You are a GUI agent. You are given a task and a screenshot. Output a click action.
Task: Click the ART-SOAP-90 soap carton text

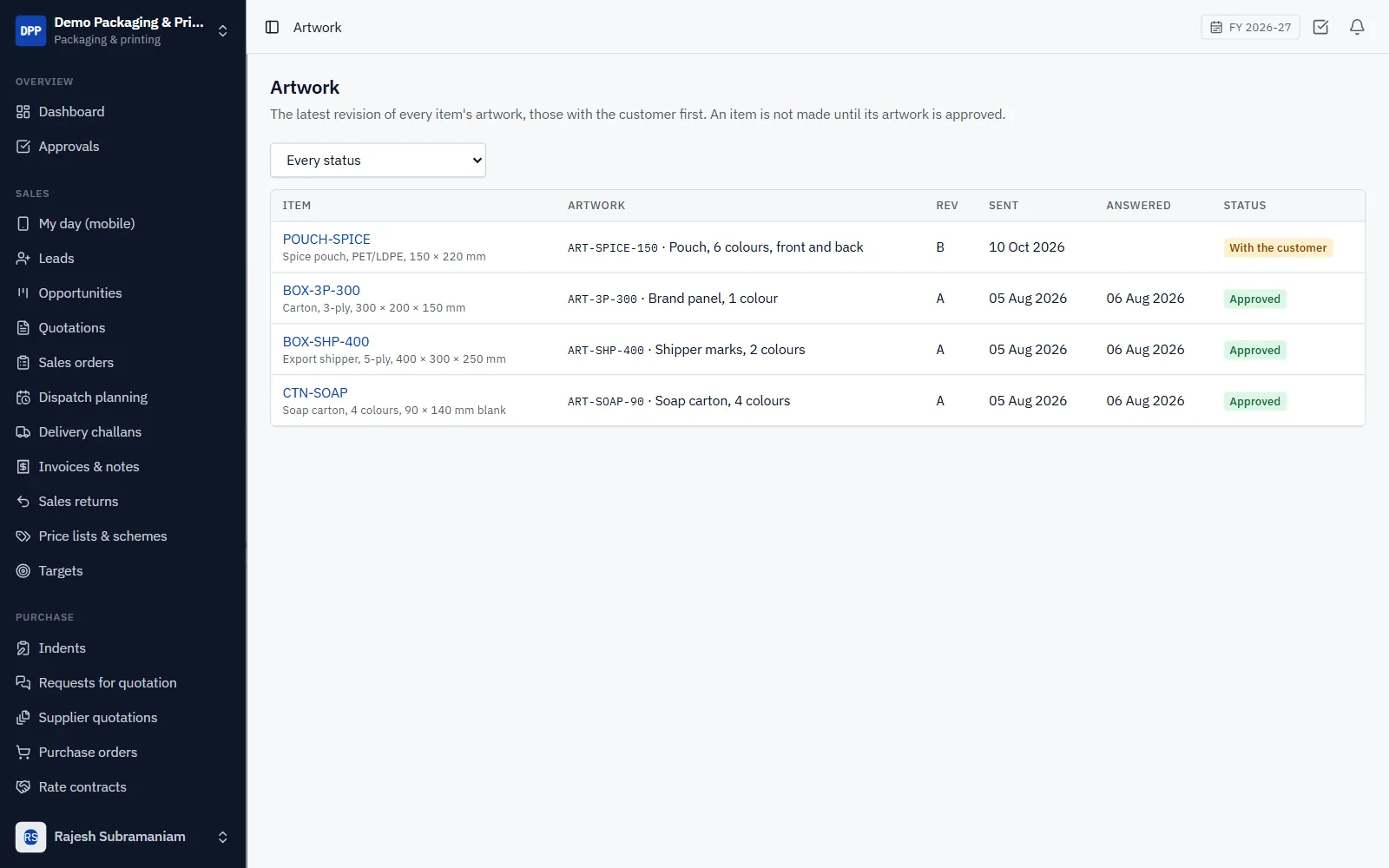tap(679, 401)
